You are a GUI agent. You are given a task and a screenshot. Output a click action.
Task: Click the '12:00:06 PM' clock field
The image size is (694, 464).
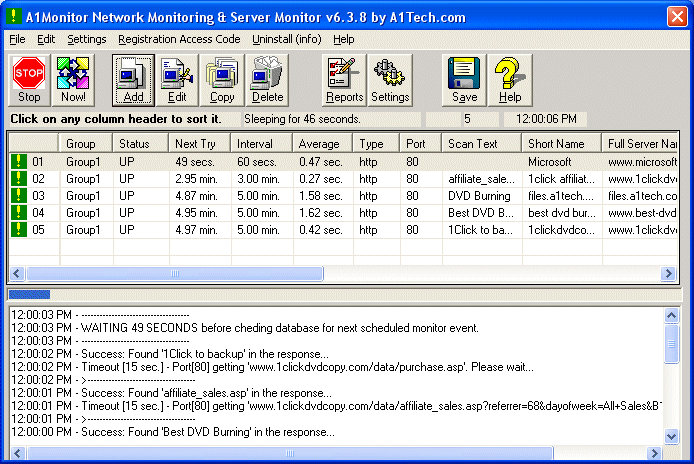(546, 119)
